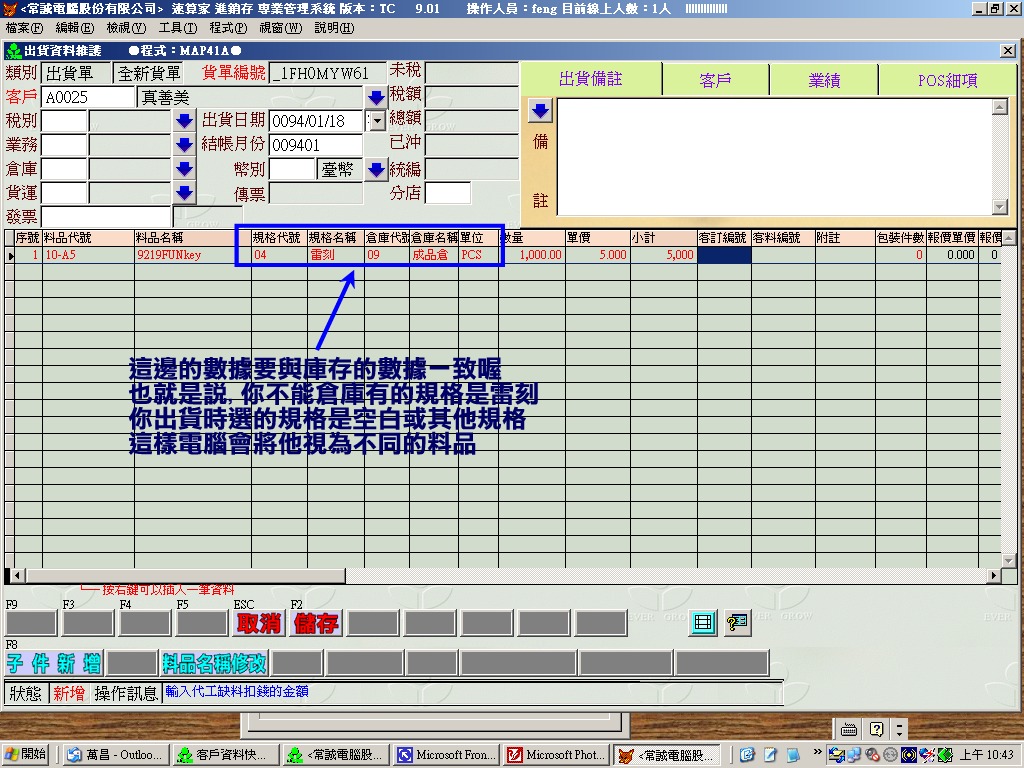Image resolution: width=1024 pixels, height=768 pixels.
Task: Click the grid's horizontal scrollbar right arrow
Action: point(994,575)
